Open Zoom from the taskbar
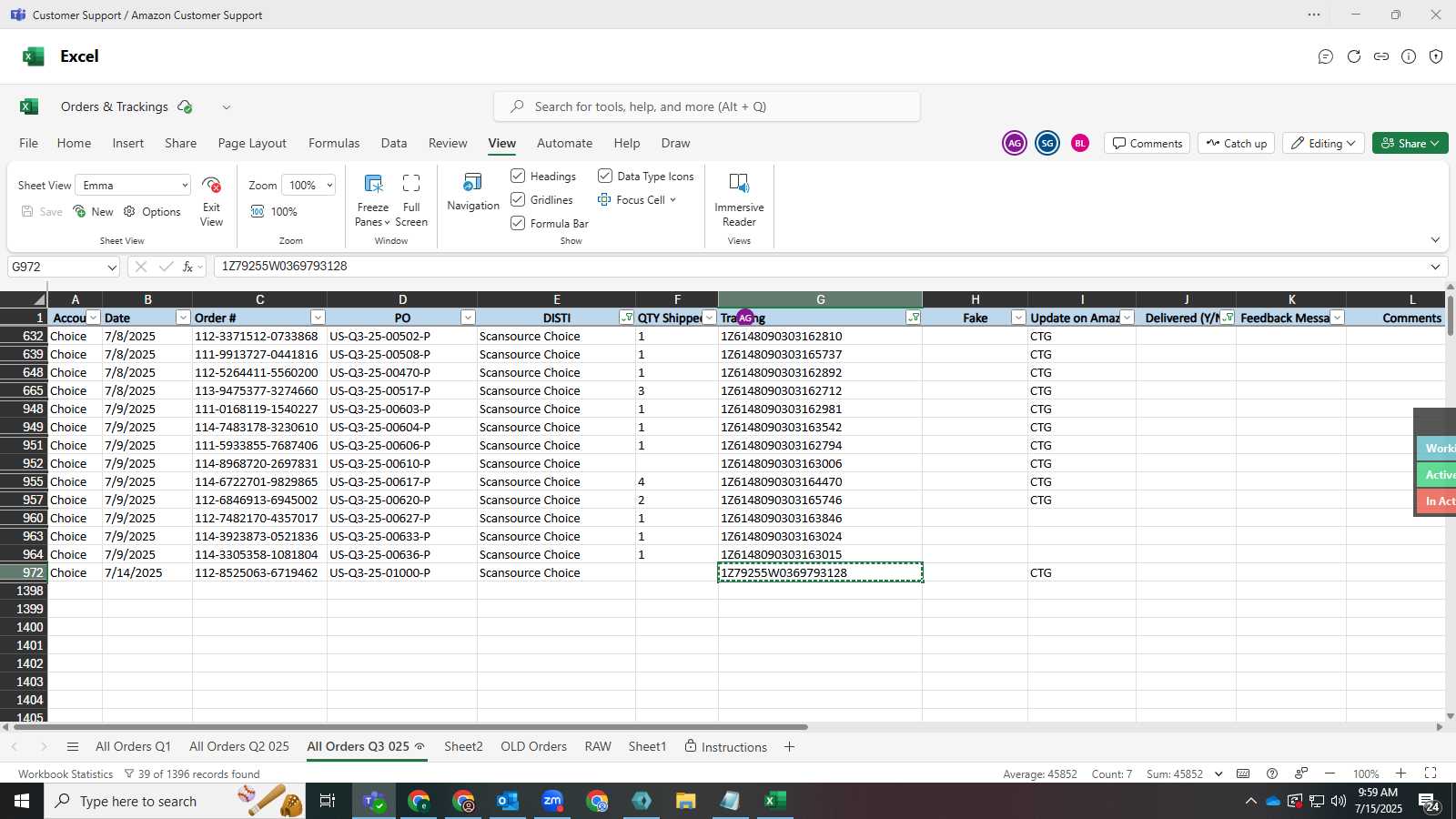Image resolution: width=1456 pixels, height=819 pixels. 552,801
